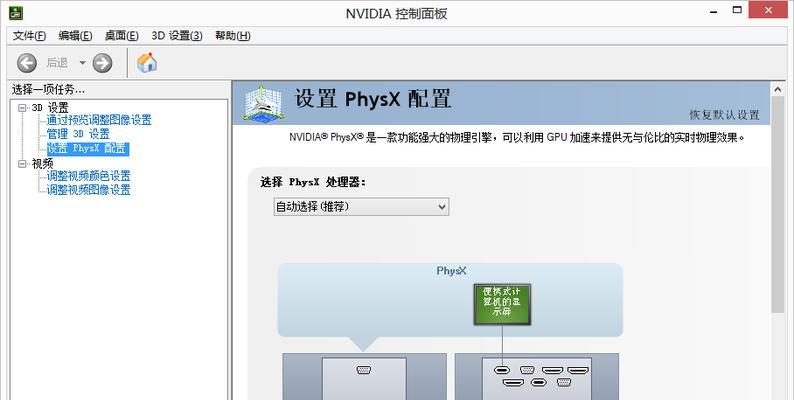
Task: Open the 3D 设置(3) menu
Action: 177,36
